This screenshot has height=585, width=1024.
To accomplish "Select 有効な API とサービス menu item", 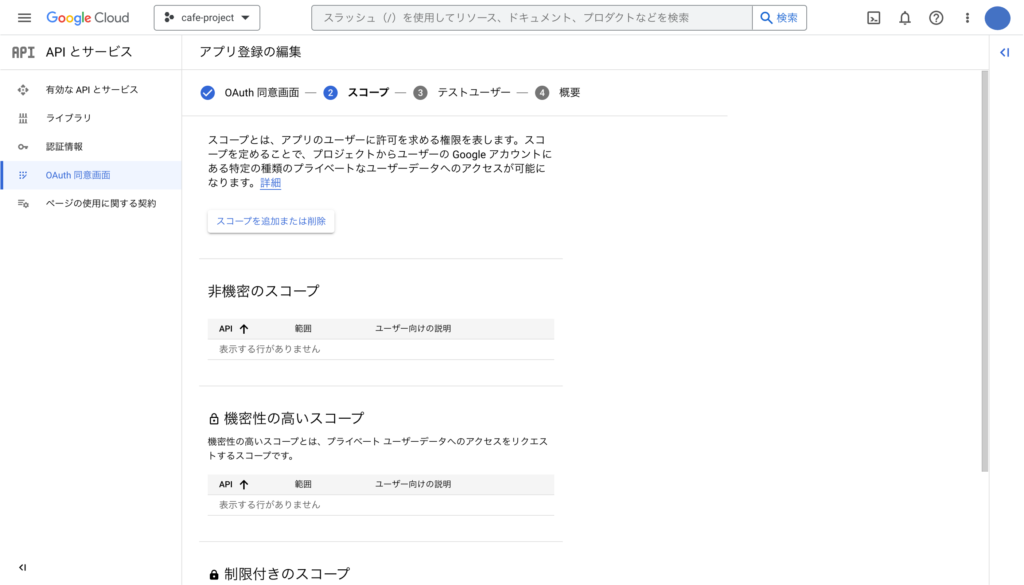I will [91, 89].
